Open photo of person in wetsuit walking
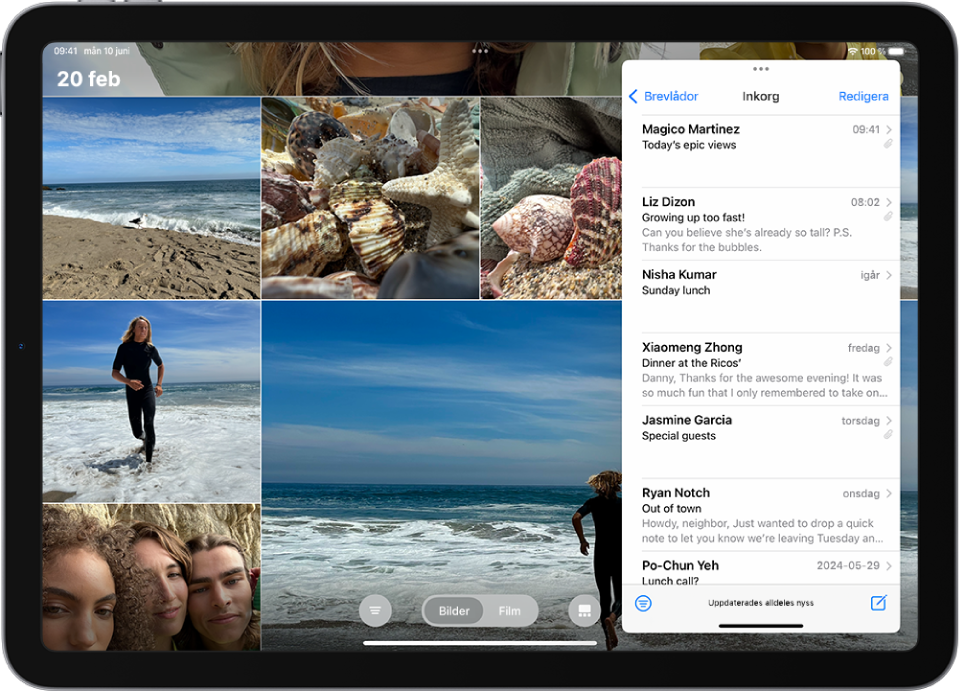 151,401
